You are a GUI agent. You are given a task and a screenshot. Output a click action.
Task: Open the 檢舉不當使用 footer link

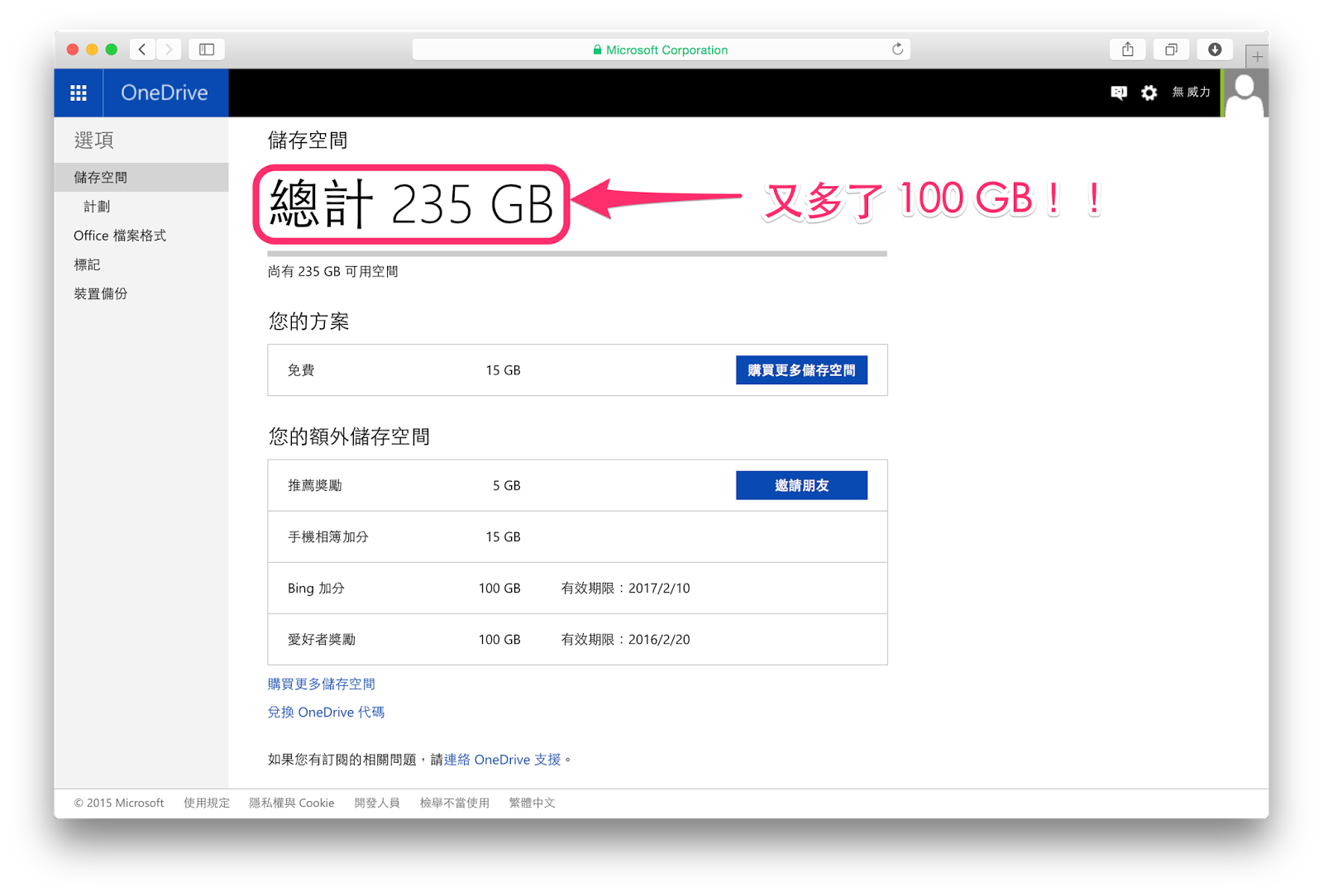pyautogui.click(x=455, y=803)
